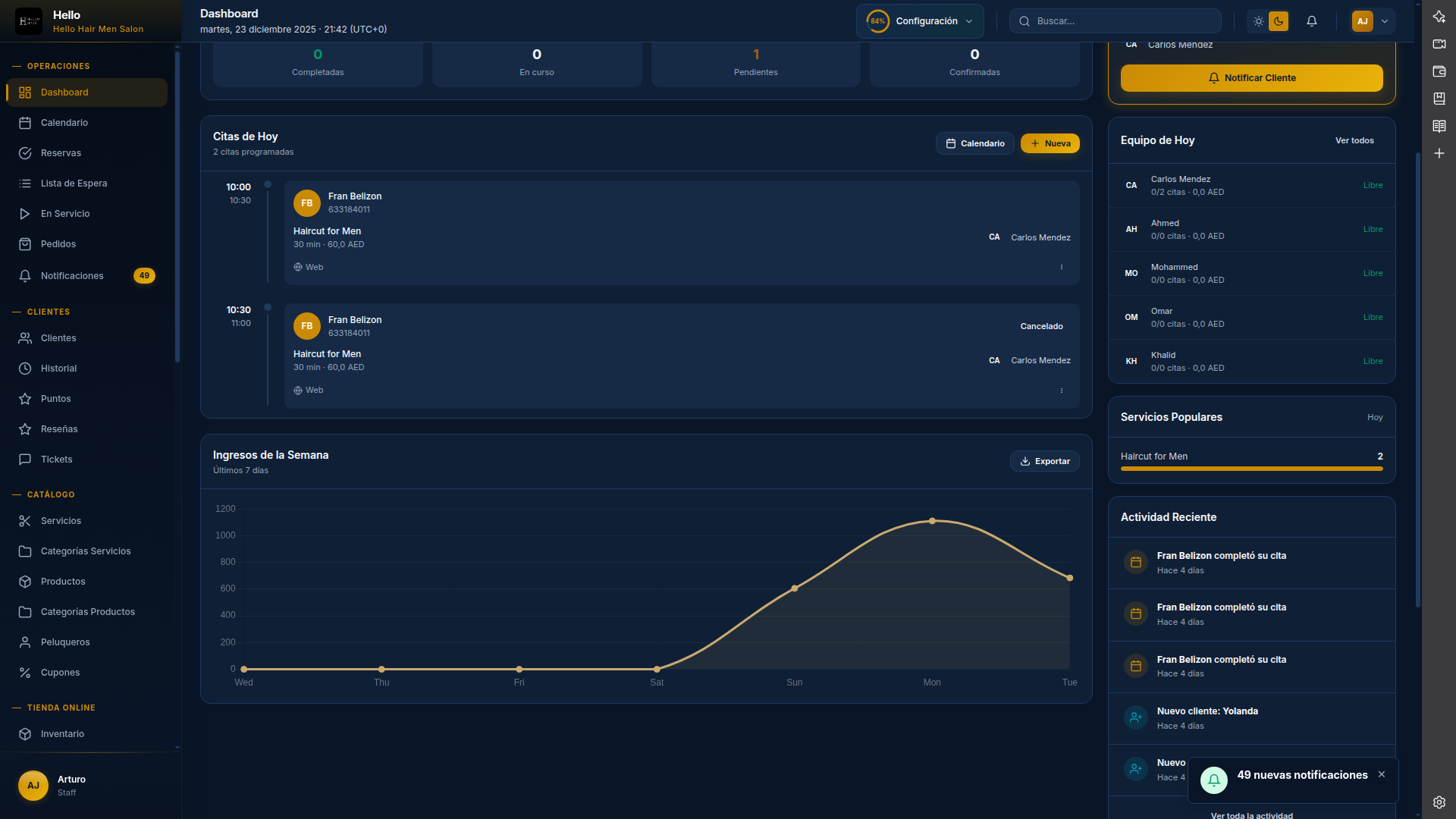Click the Puntos star icon

tap(25, 399)
